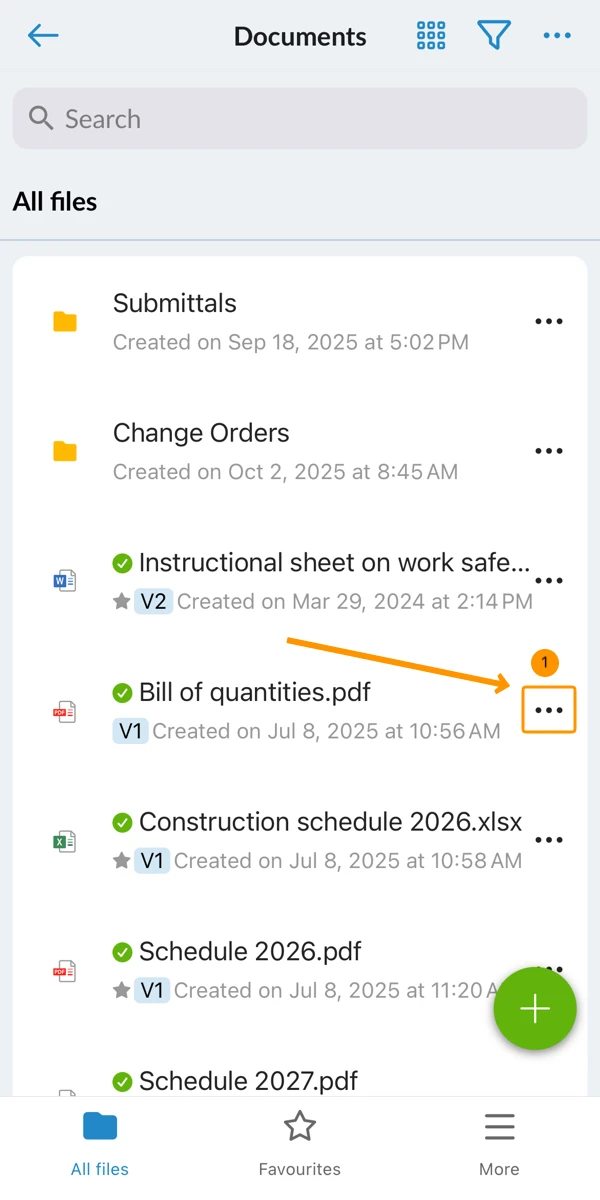
Task: Tap the back arrow icon
Action: pos(43,37)
